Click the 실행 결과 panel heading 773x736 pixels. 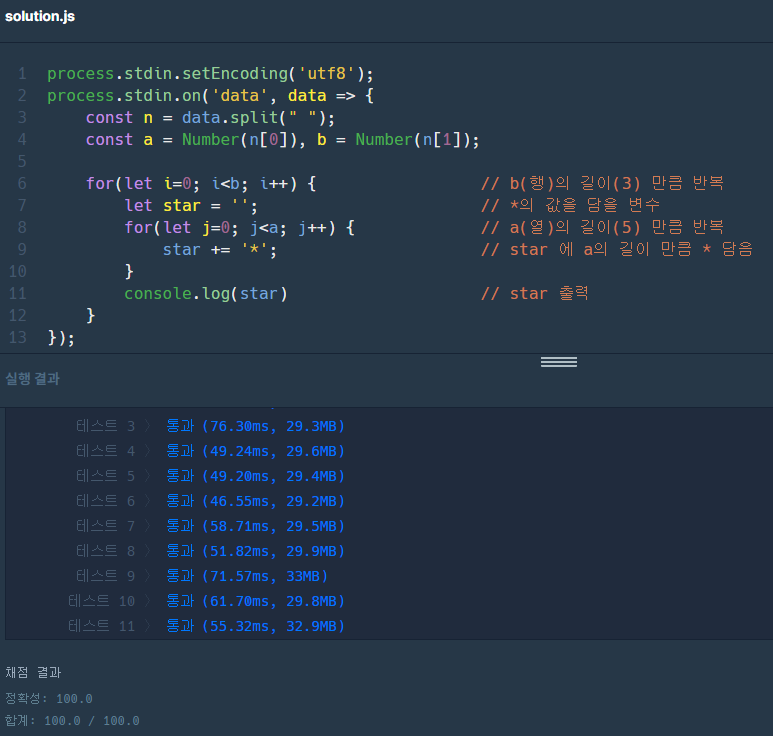(33, 379)
